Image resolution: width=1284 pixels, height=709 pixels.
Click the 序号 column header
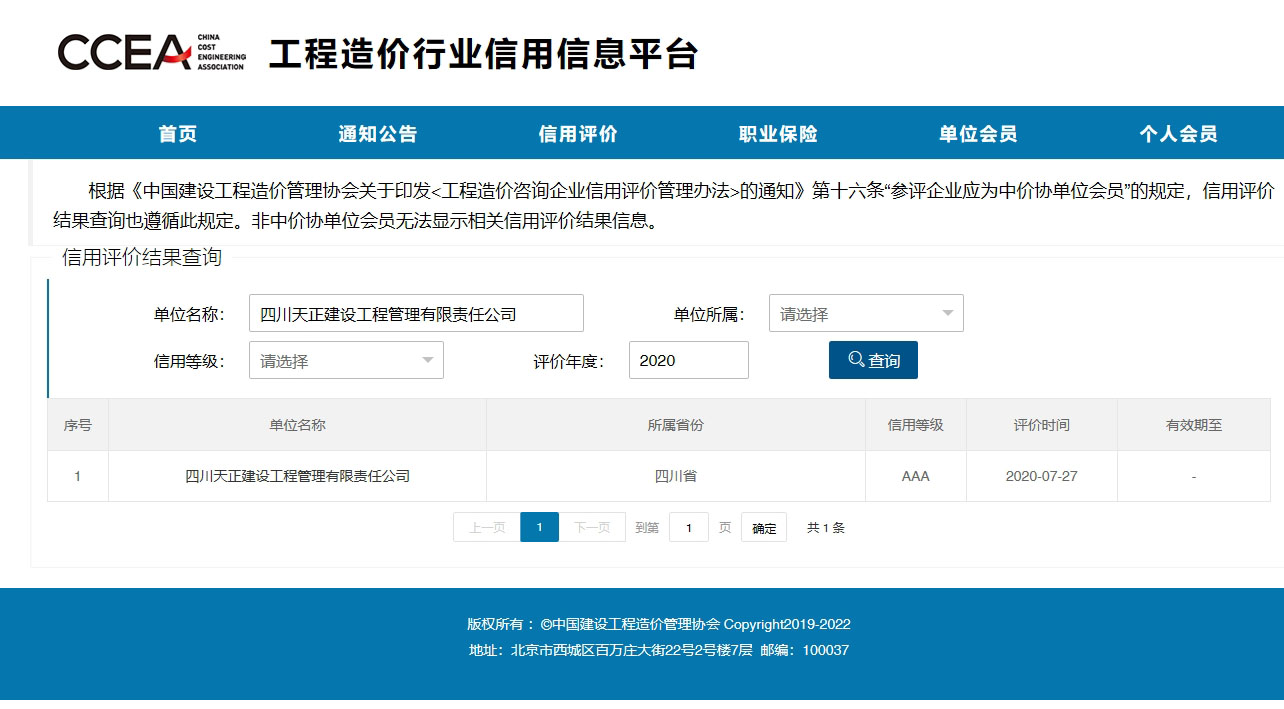pos(78,425)
